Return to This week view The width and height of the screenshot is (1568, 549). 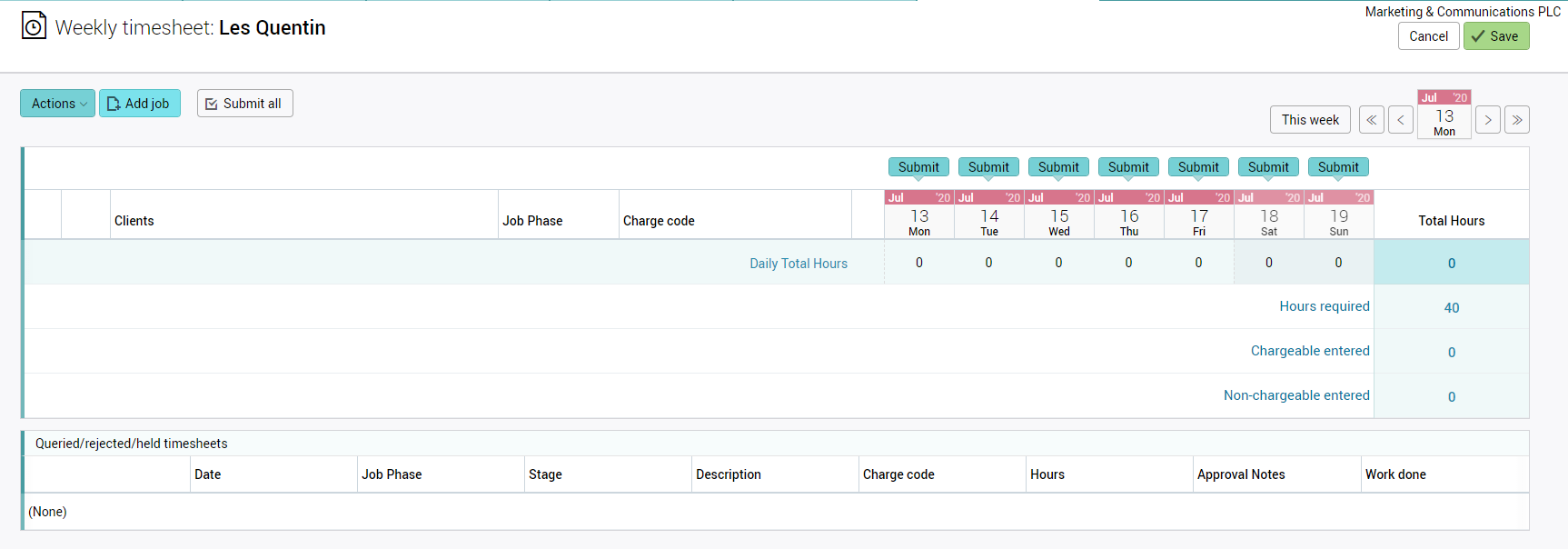[1309, 120]
